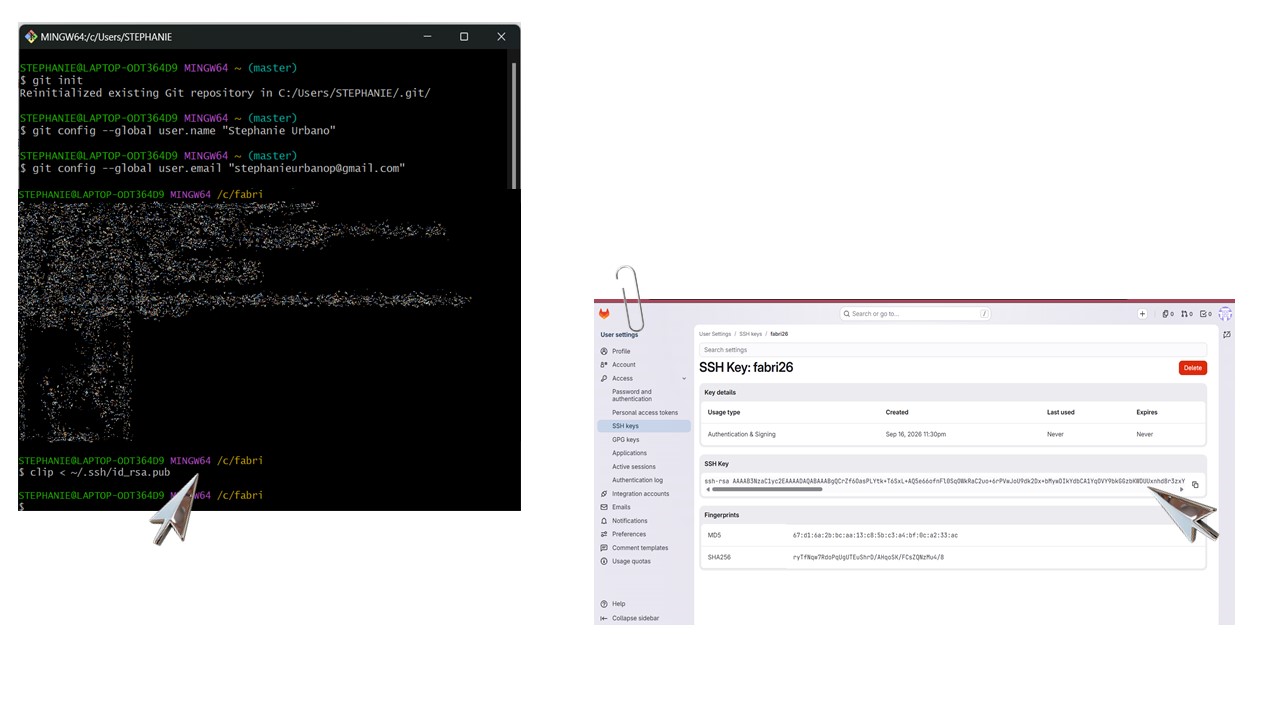The image size is (1280, 720).
Task: Click the ssh-rsa key text
Action: click(x=944, y=481)
